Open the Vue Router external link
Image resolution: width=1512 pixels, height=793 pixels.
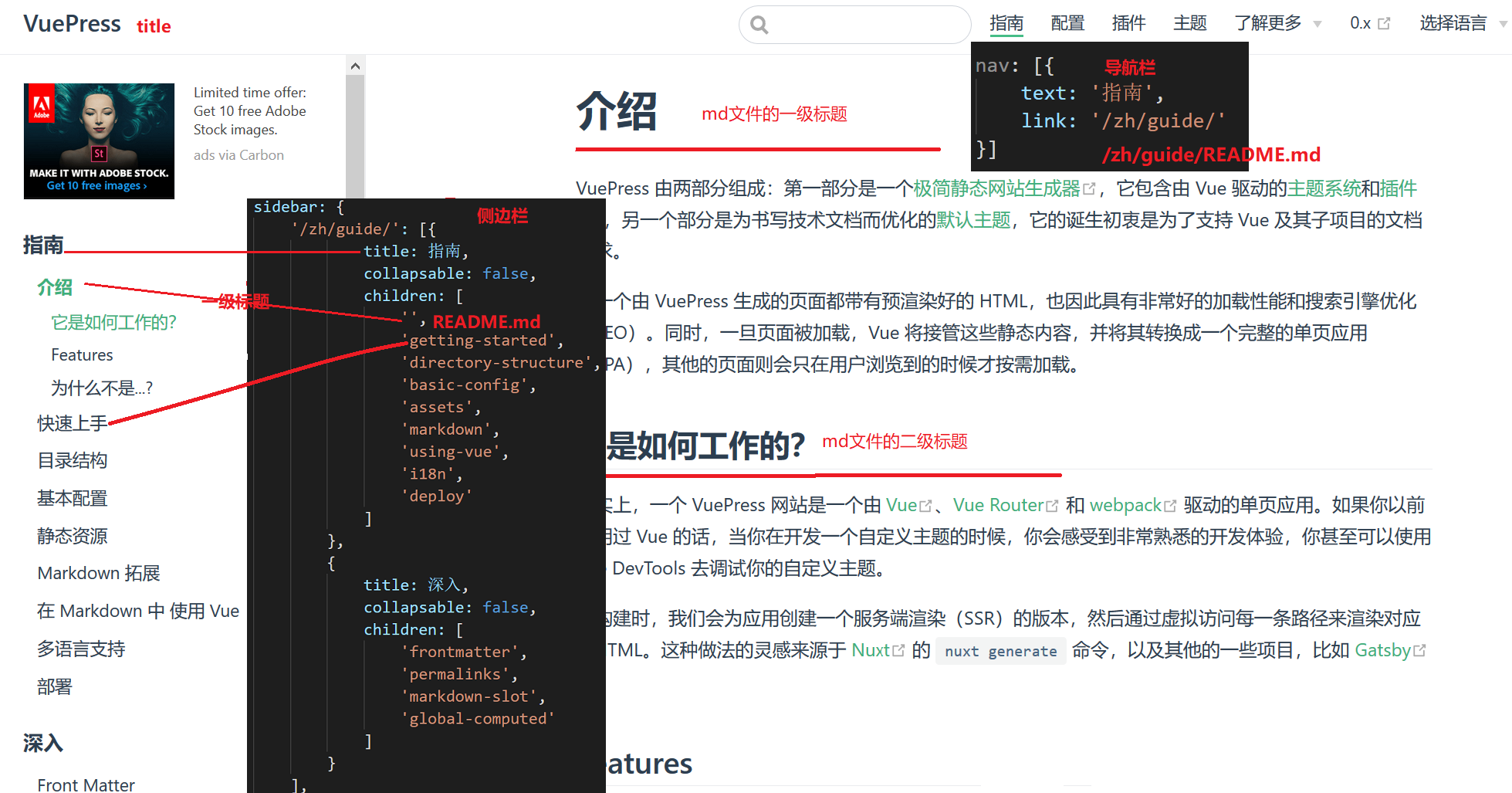coord(1006,505)
